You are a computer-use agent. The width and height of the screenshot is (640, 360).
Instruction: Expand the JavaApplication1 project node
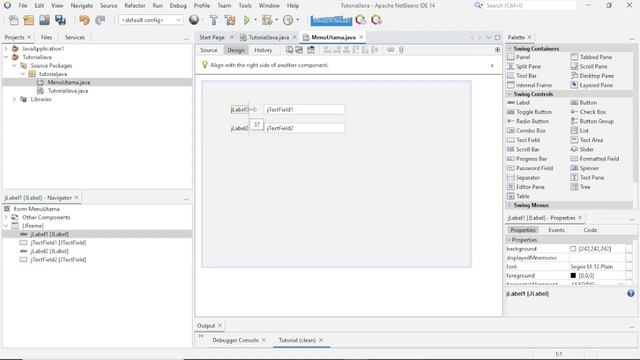click(x=6, y=49)
